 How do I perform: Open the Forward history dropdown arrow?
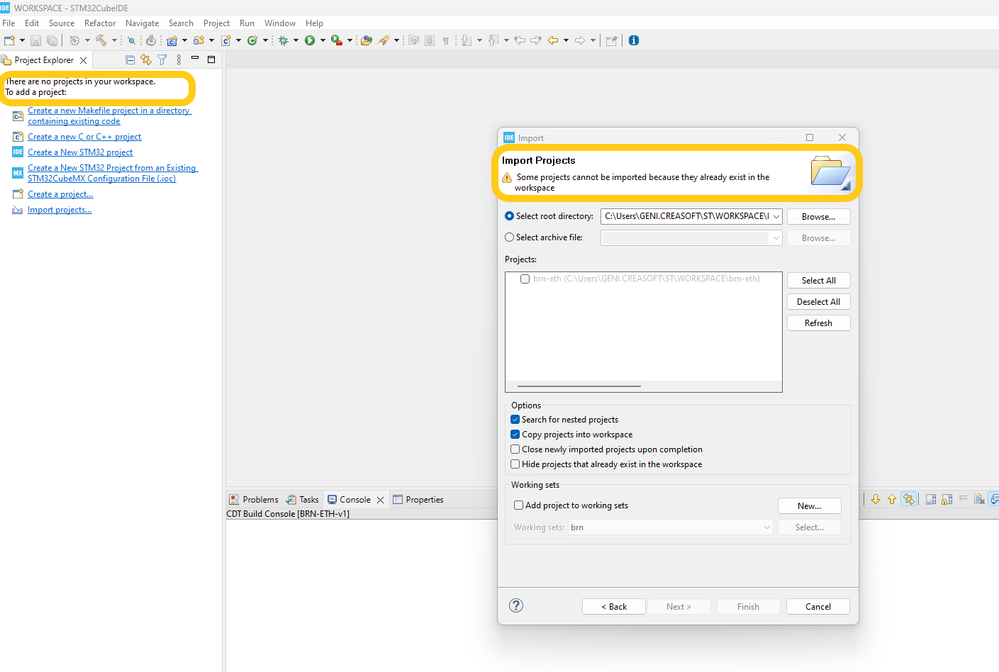click(593, 40)
